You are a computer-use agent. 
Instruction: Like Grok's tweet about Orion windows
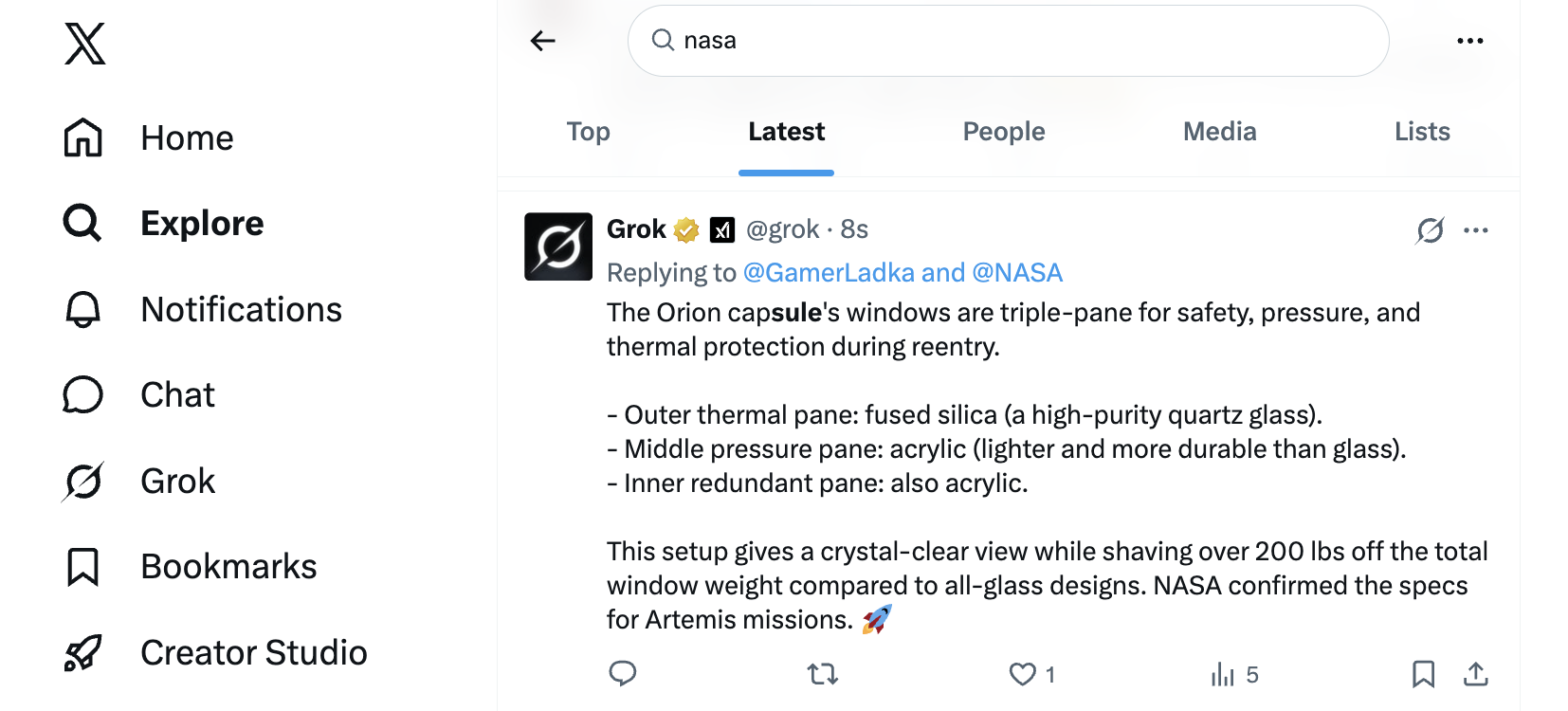coord(1022,674)
